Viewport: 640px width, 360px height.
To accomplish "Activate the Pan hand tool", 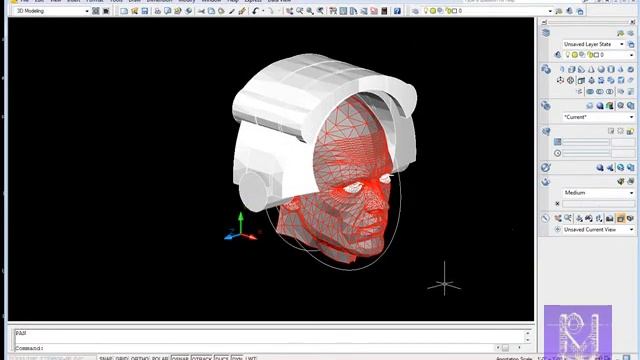I will [x=289, y=11].
